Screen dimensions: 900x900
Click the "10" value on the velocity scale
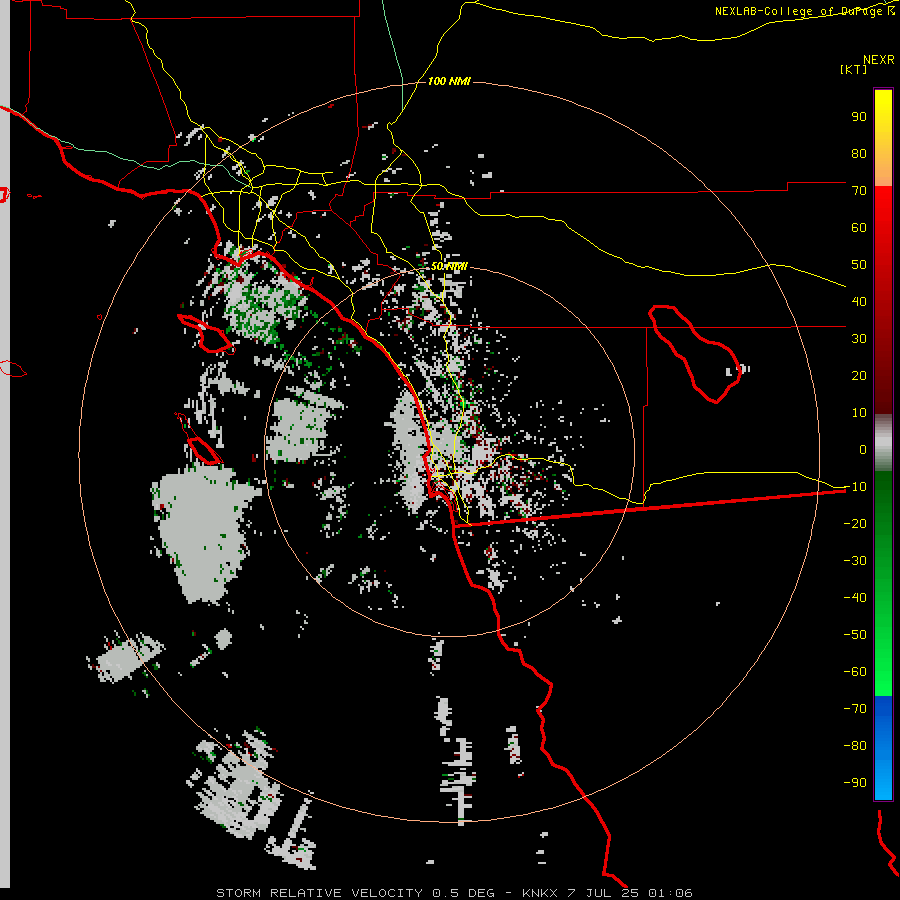coord(859,413)
